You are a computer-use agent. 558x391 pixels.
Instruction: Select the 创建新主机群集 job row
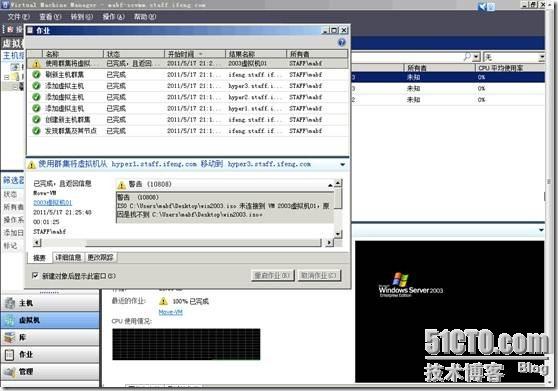click(188, 120)
